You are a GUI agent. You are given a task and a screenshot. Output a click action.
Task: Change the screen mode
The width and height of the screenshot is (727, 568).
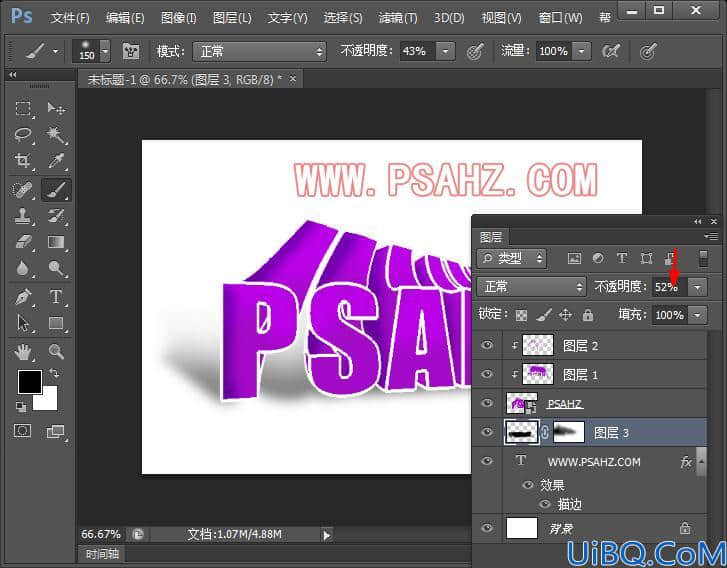(x=56, y=432)
